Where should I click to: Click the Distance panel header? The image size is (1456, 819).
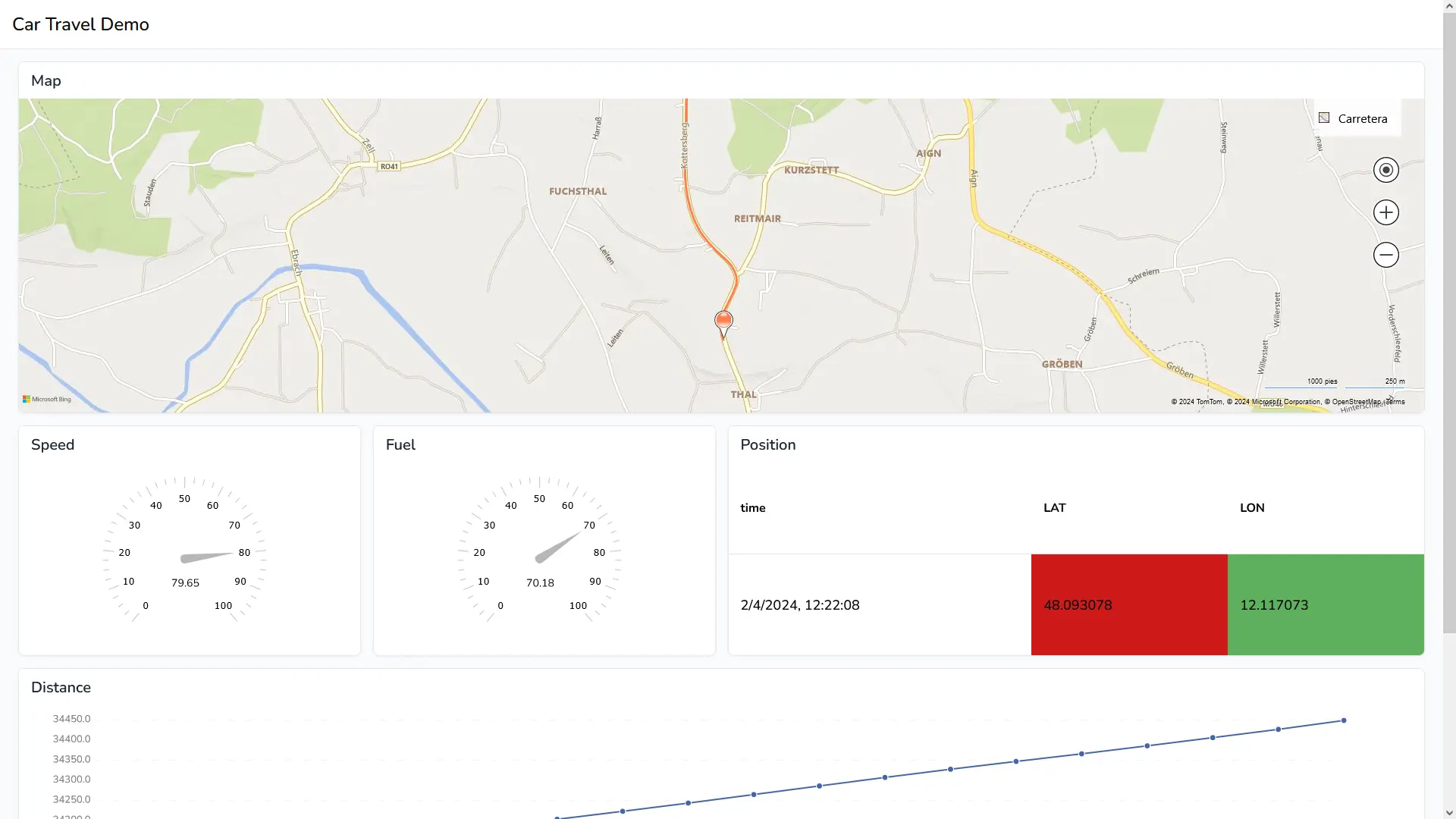(61, 687)
